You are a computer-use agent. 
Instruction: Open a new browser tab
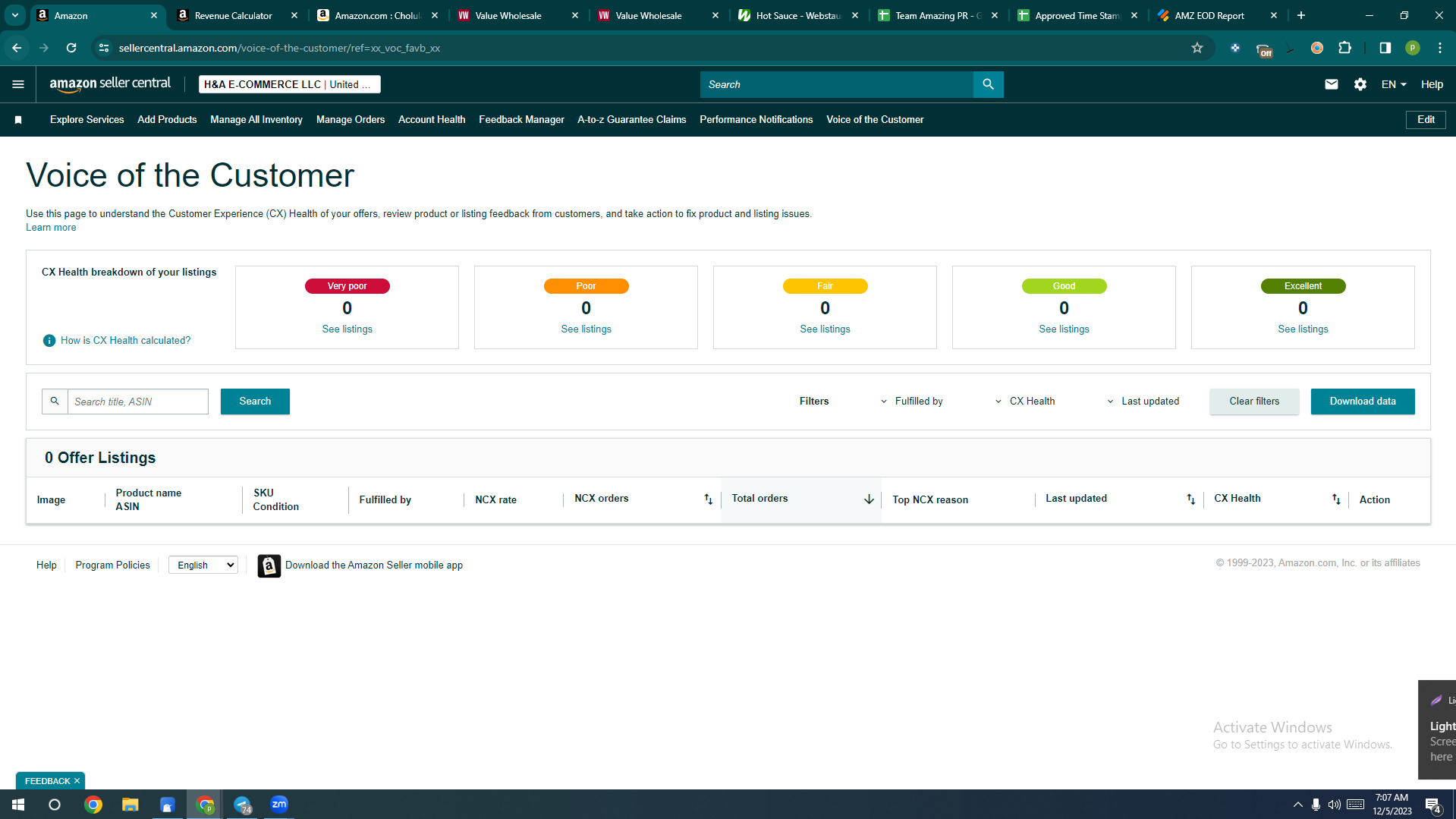1301,15
